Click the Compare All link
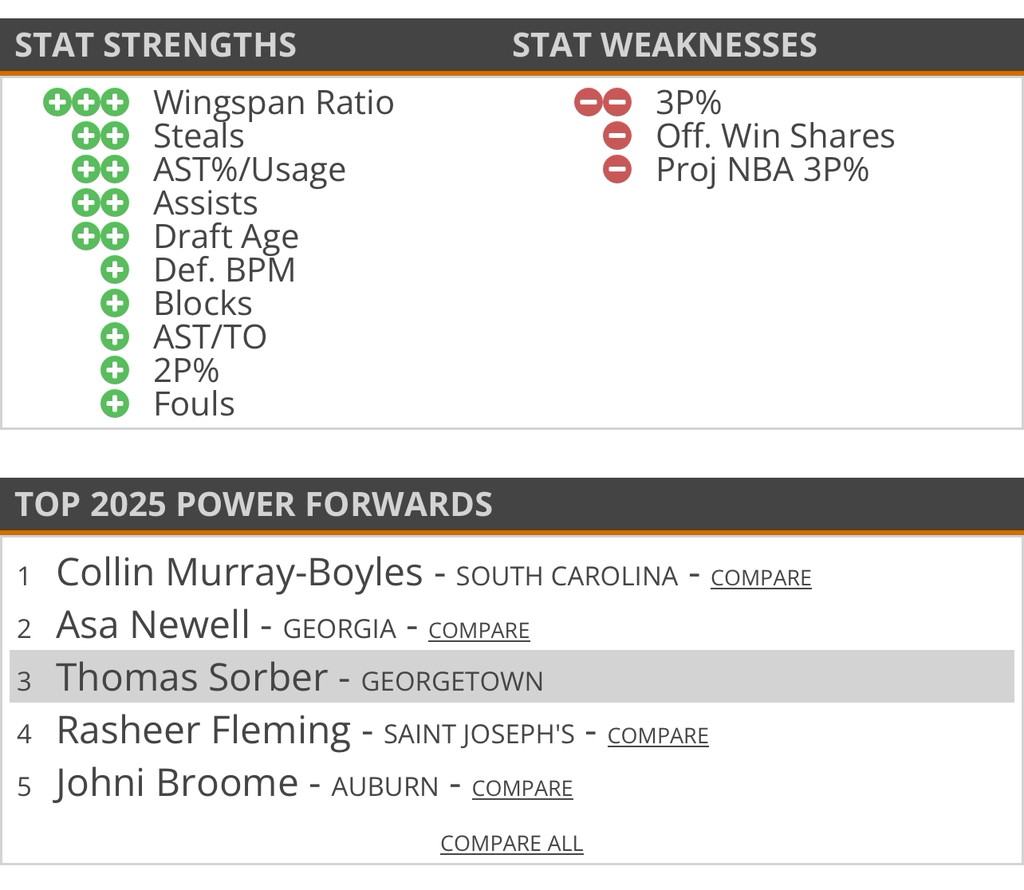This screenshot has width=1024, height=890. click(x=512, y=843)
